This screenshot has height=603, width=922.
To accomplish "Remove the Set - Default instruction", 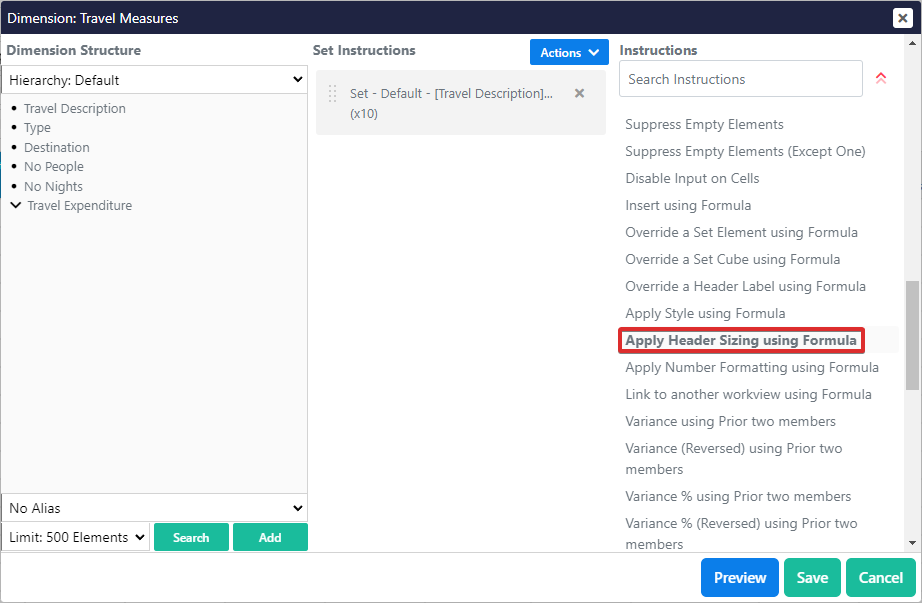I will pos(579,93).
